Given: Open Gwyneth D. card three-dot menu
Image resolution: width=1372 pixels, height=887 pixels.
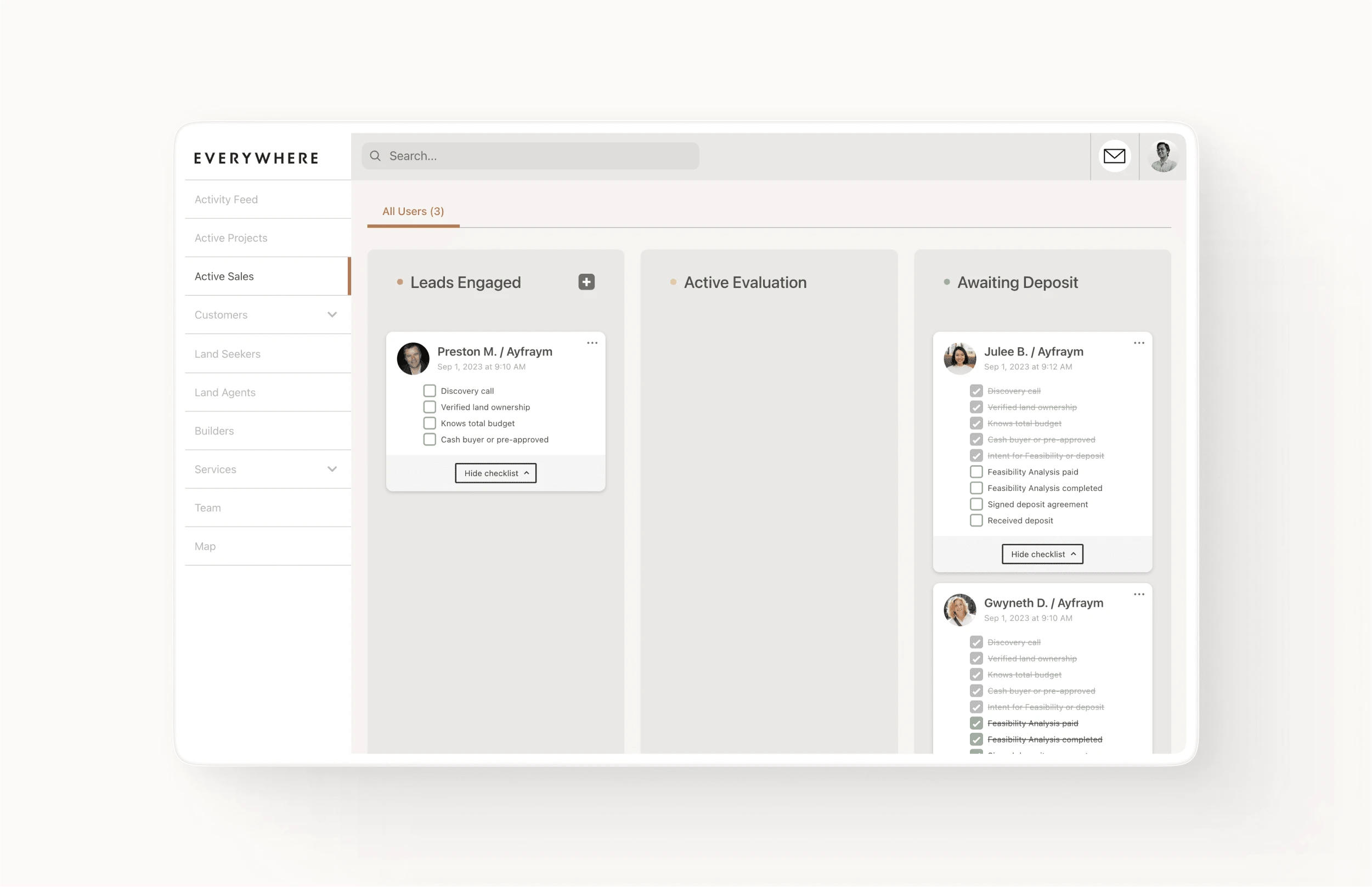Looking at the screenshot, I should (1138, 595).
